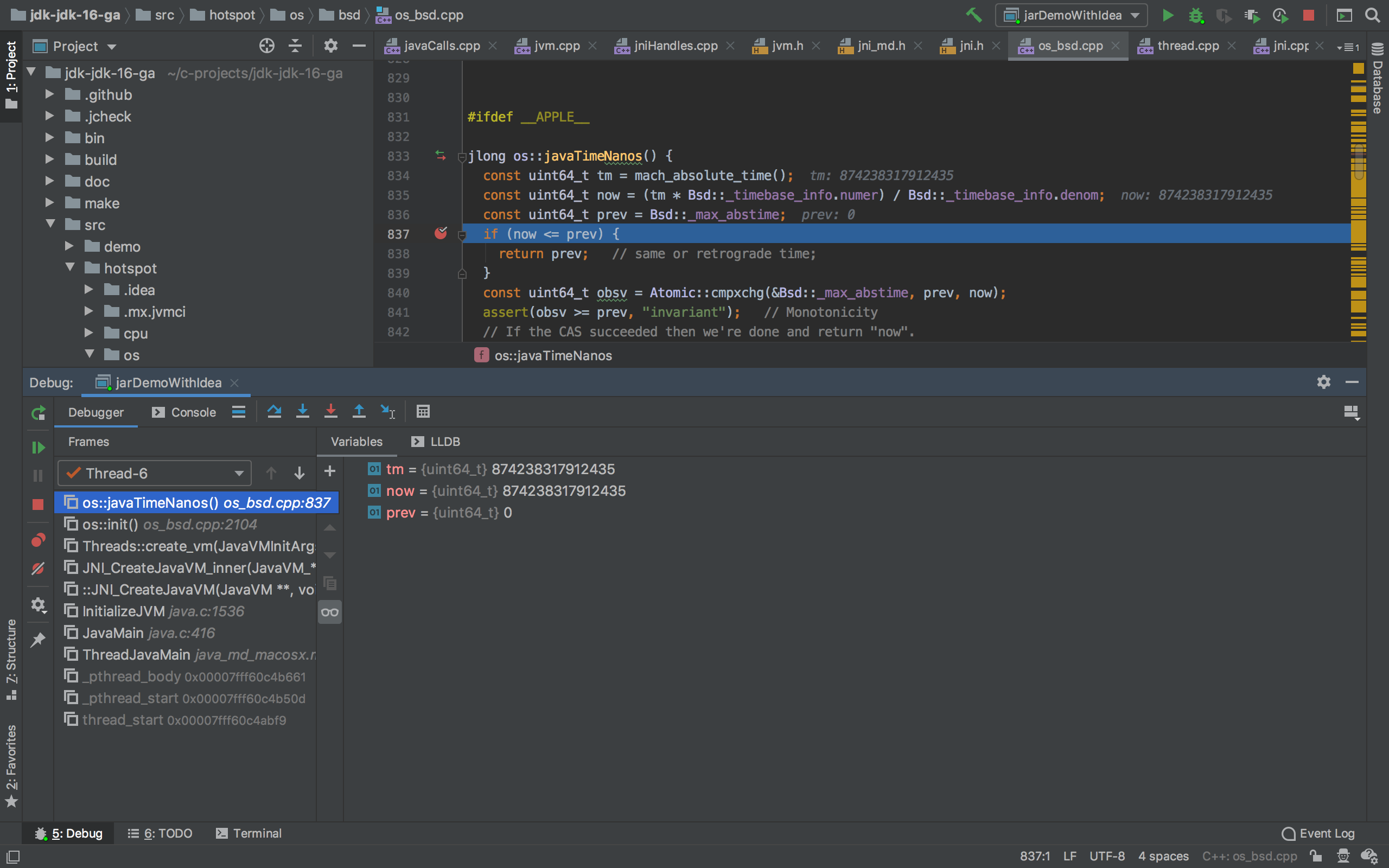This screenshot has width=1389, height=868.
Task: Open jarDemoWithIdea run configuration dropdown
Action: pyautogui.click(x=1071, y=15)
